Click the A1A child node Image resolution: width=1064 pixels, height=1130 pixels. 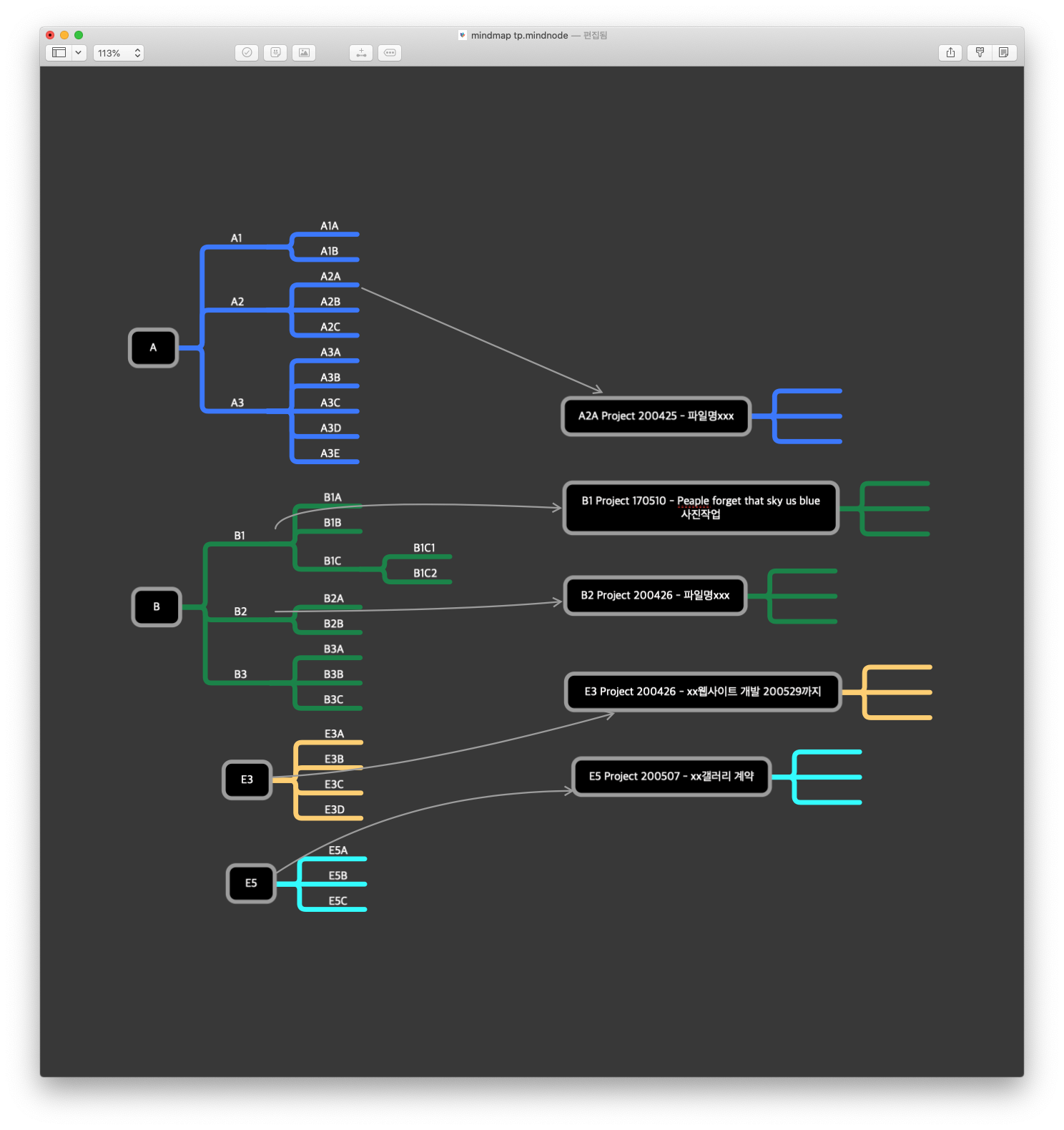[x=329, y=226]
